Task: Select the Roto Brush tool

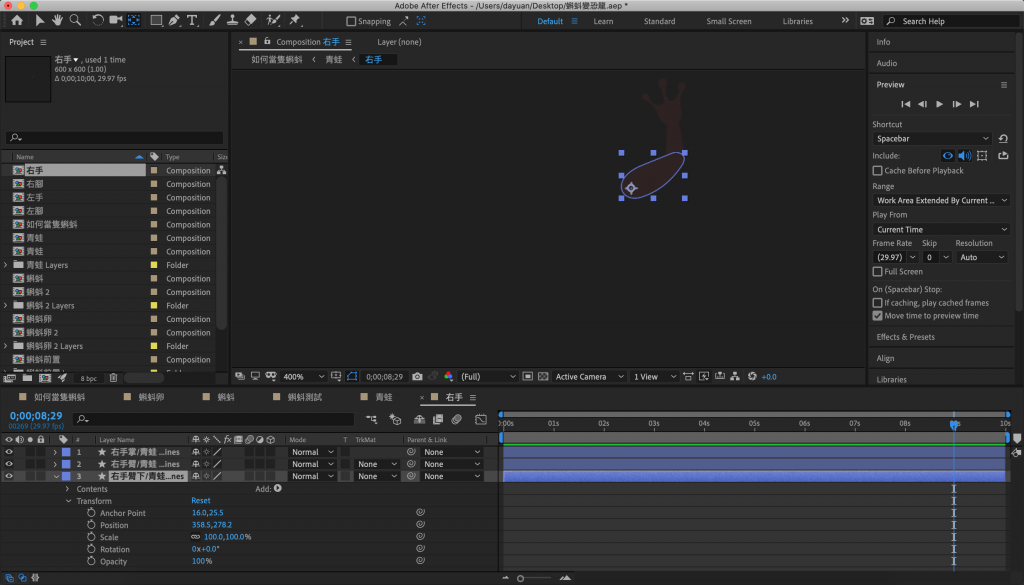Action: click(273, 21)
